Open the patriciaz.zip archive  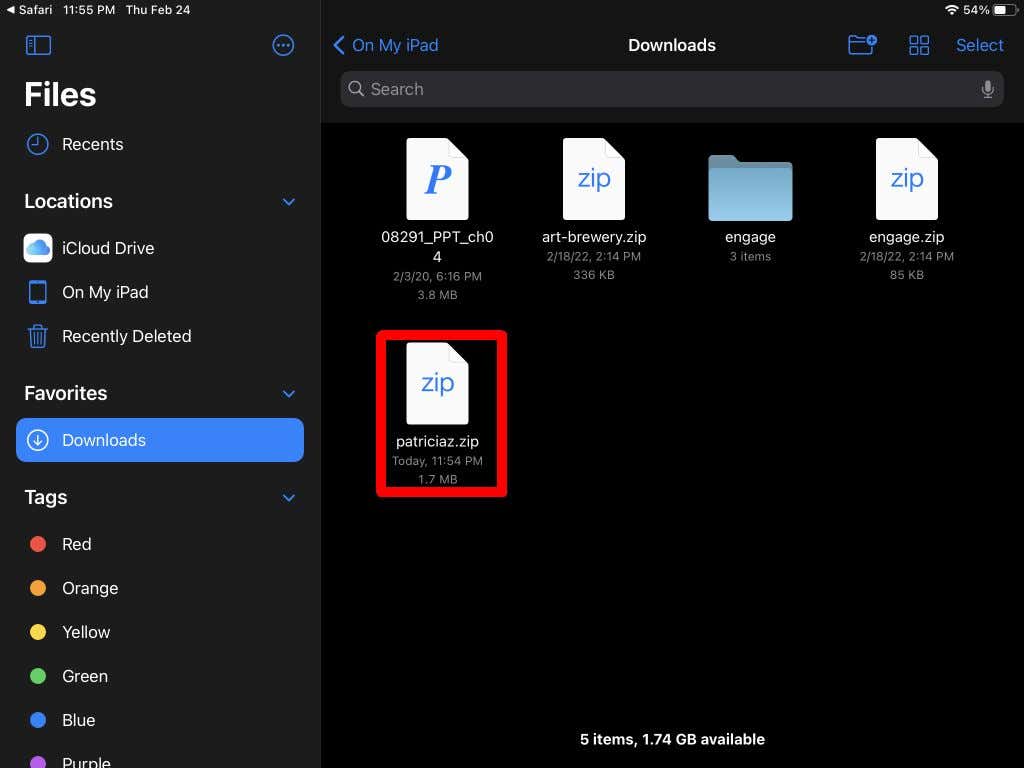coord(438,384)
